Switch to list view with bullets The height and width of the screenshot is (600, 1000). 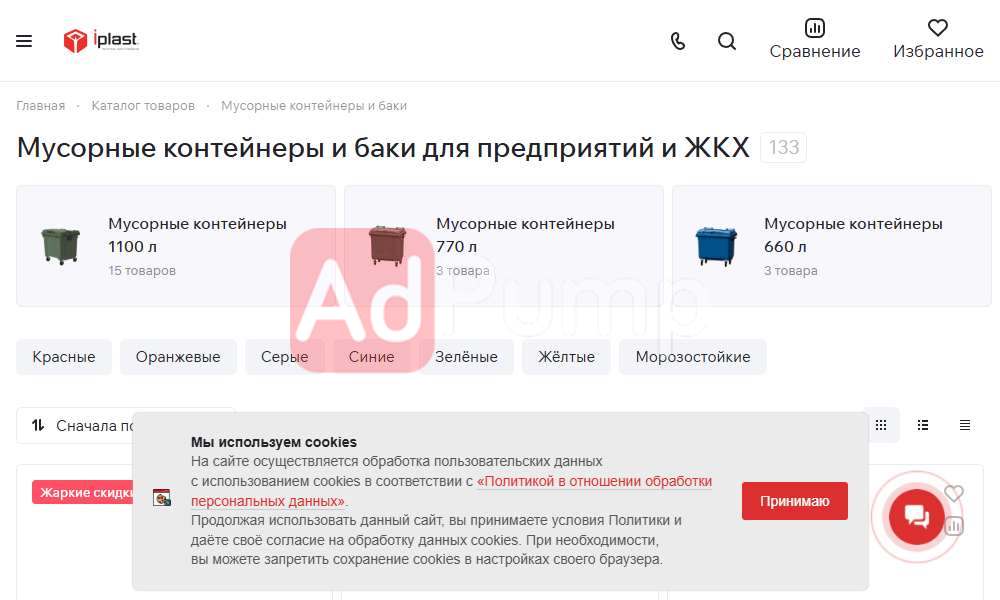(x=923, y=425)
